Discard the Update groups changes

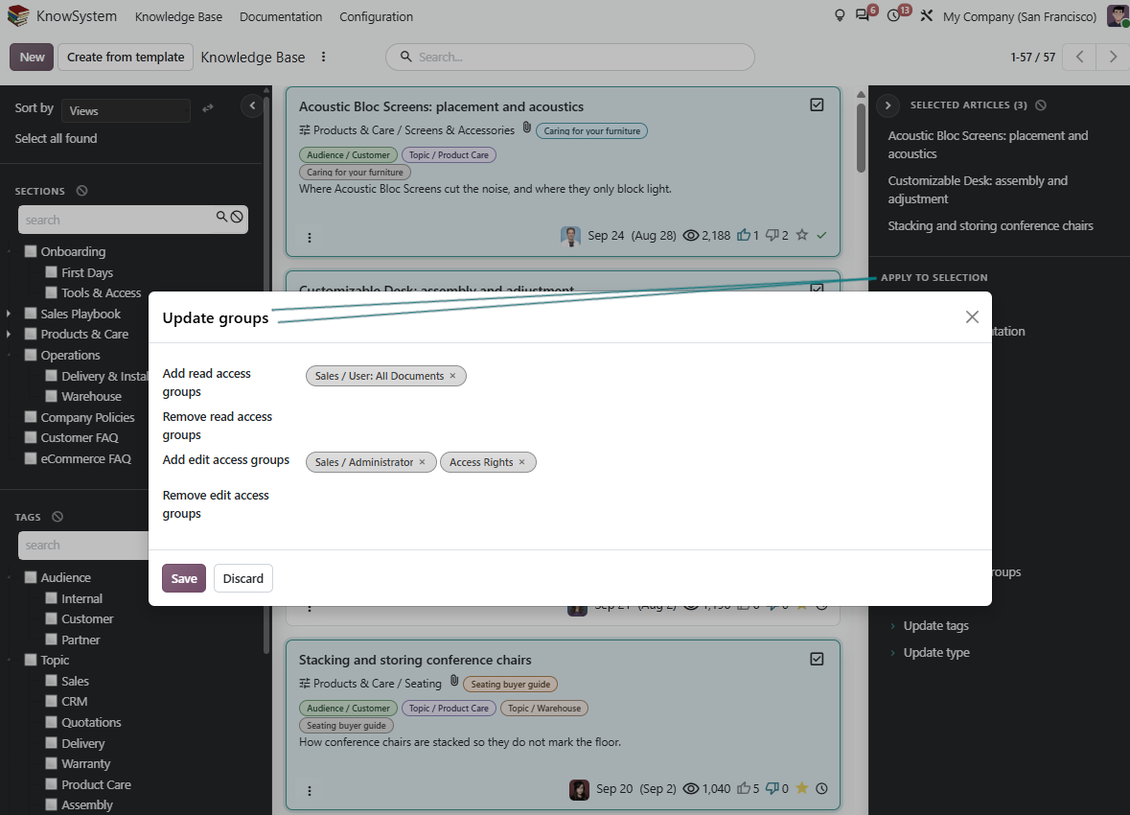pyautogui.click(x=243, y=578)
